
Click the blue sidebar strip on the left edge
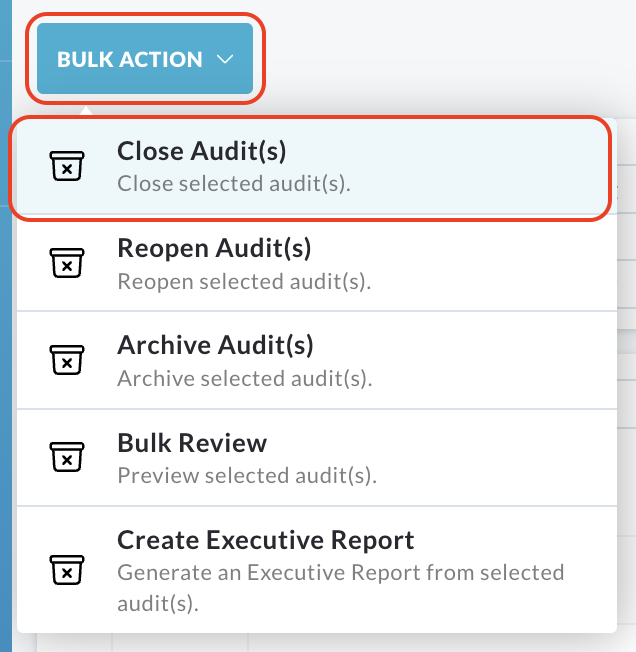(x=6, y=326)
